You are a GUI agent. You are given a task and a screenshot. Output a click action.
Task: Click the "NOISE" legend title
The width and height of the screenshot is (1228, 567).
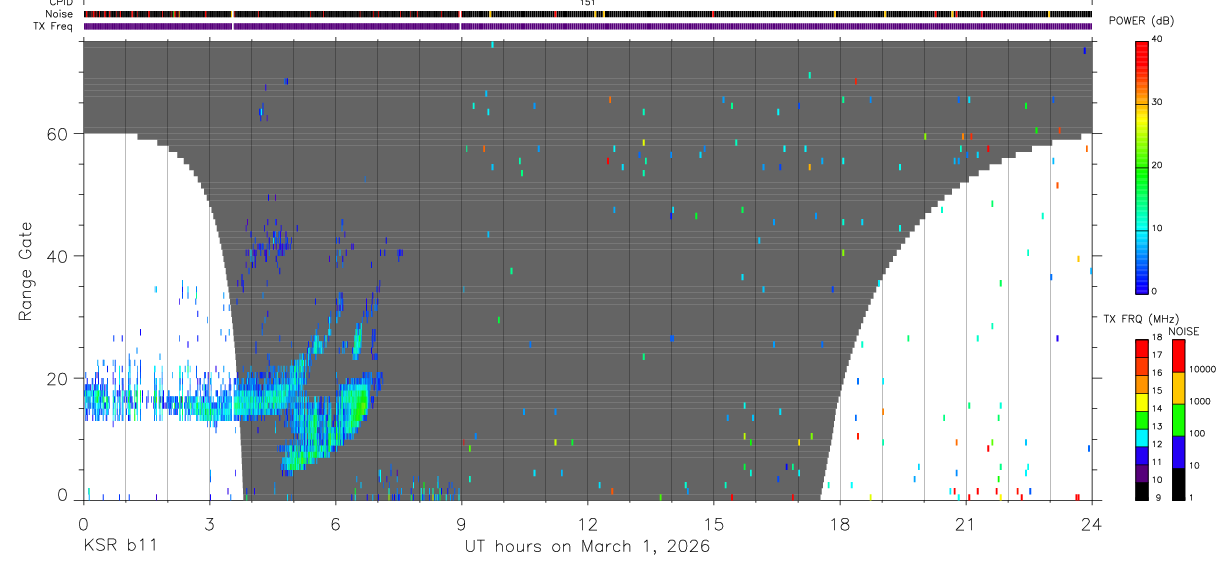pyautogui.click(x=1184, y=331)
